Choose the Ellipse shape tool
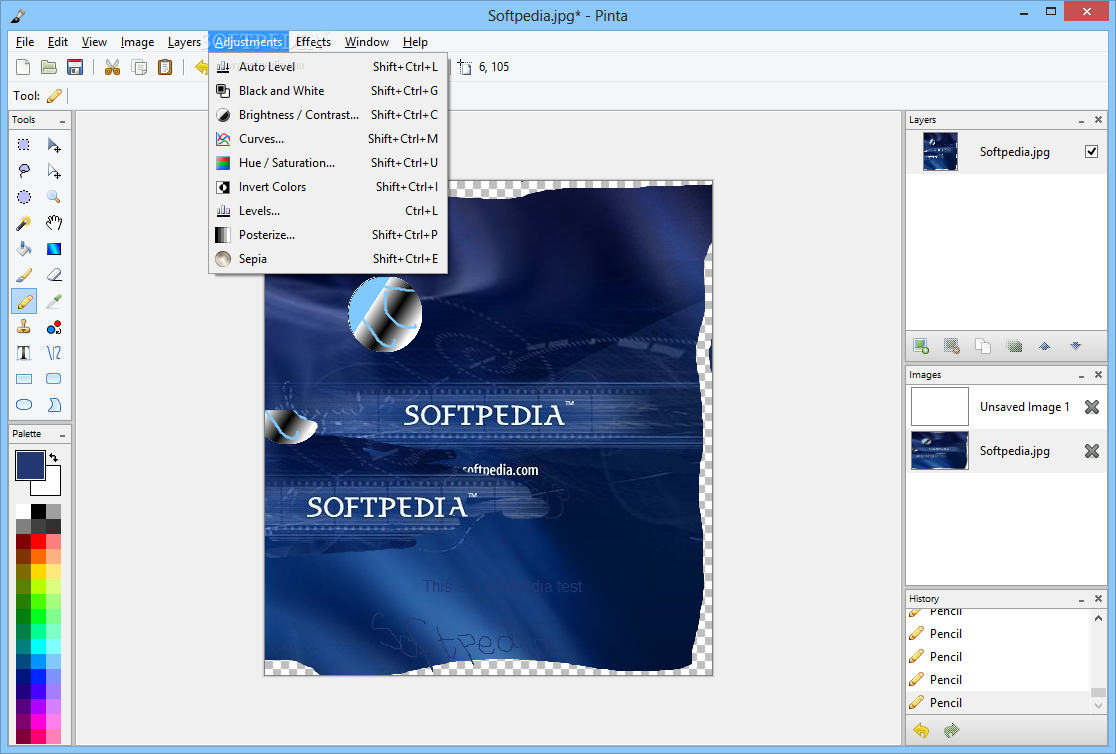This screenshot has height=754, width=1116. pos(23,404)
